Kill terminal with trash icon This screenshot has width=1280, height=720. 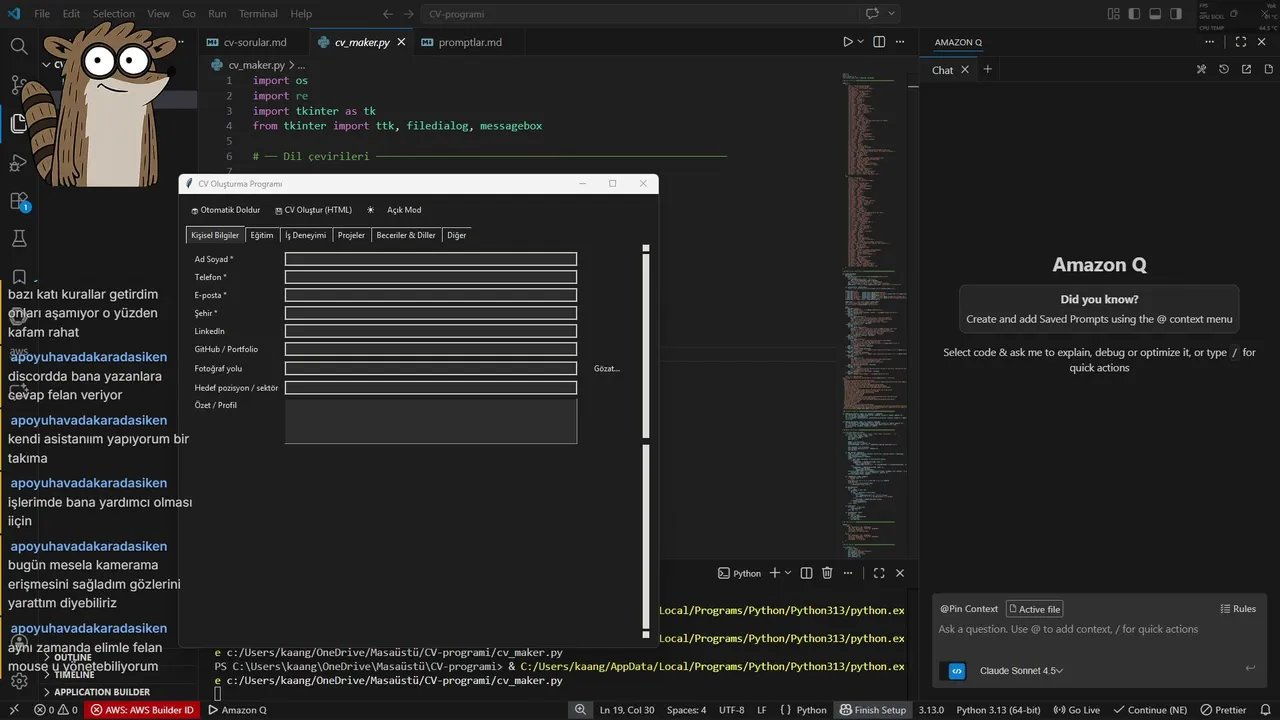click(827, 573)
